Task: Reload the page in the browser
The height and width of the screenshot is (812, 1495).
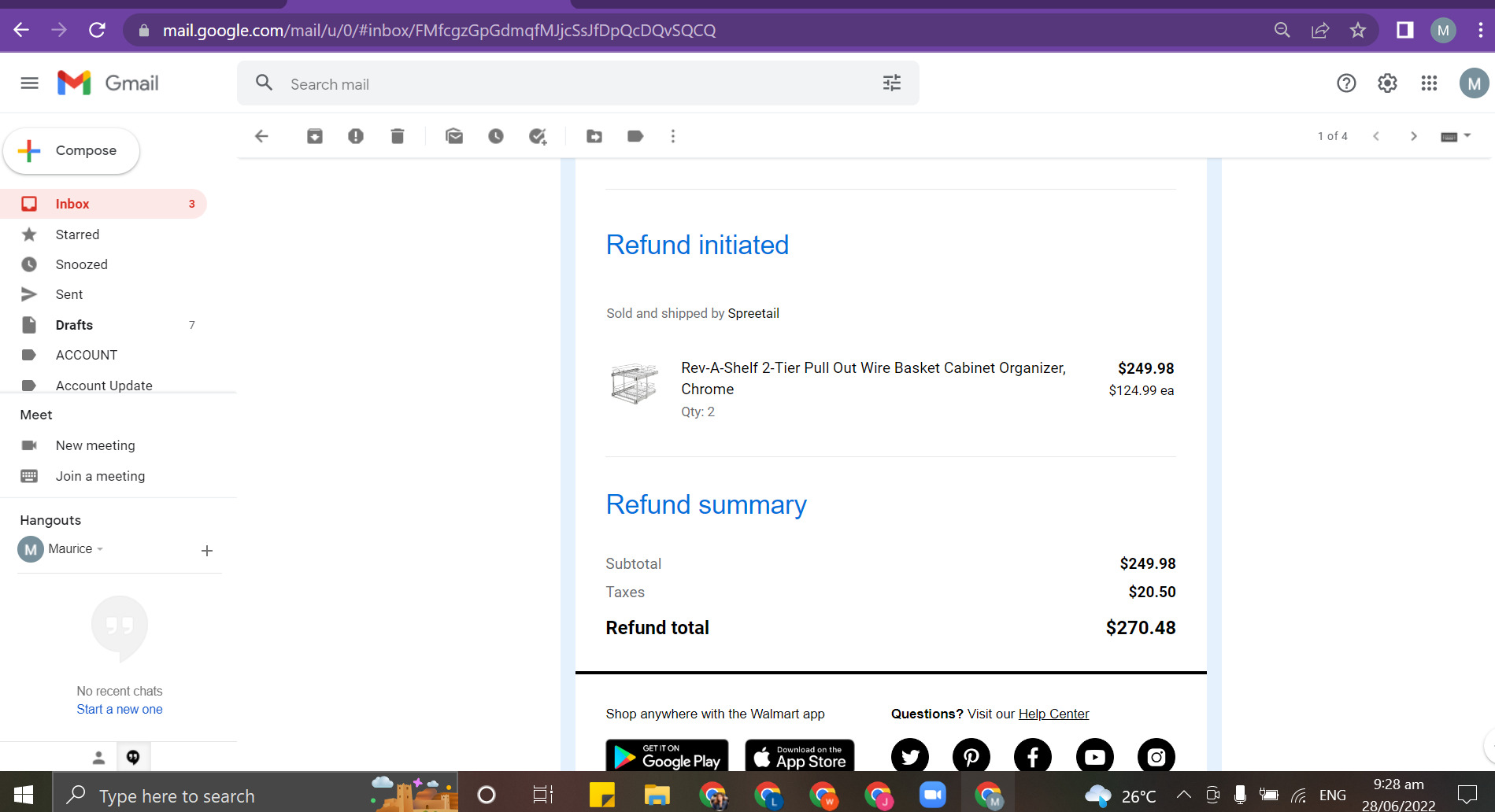Action: (x=97, y=30)
